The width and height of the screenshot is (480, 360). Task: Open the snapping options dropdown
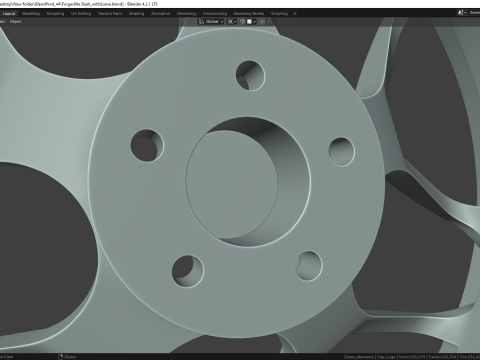[x=251, y=22]
